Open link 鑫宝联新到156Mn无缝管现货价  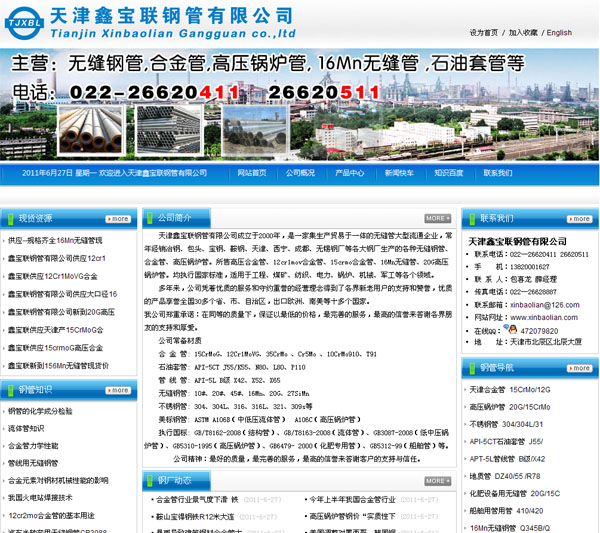point(58,366)
